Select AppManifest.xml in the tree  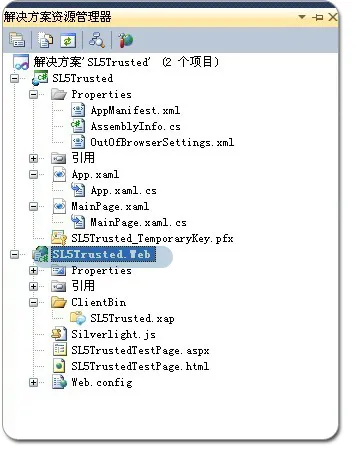coord(135,110)
